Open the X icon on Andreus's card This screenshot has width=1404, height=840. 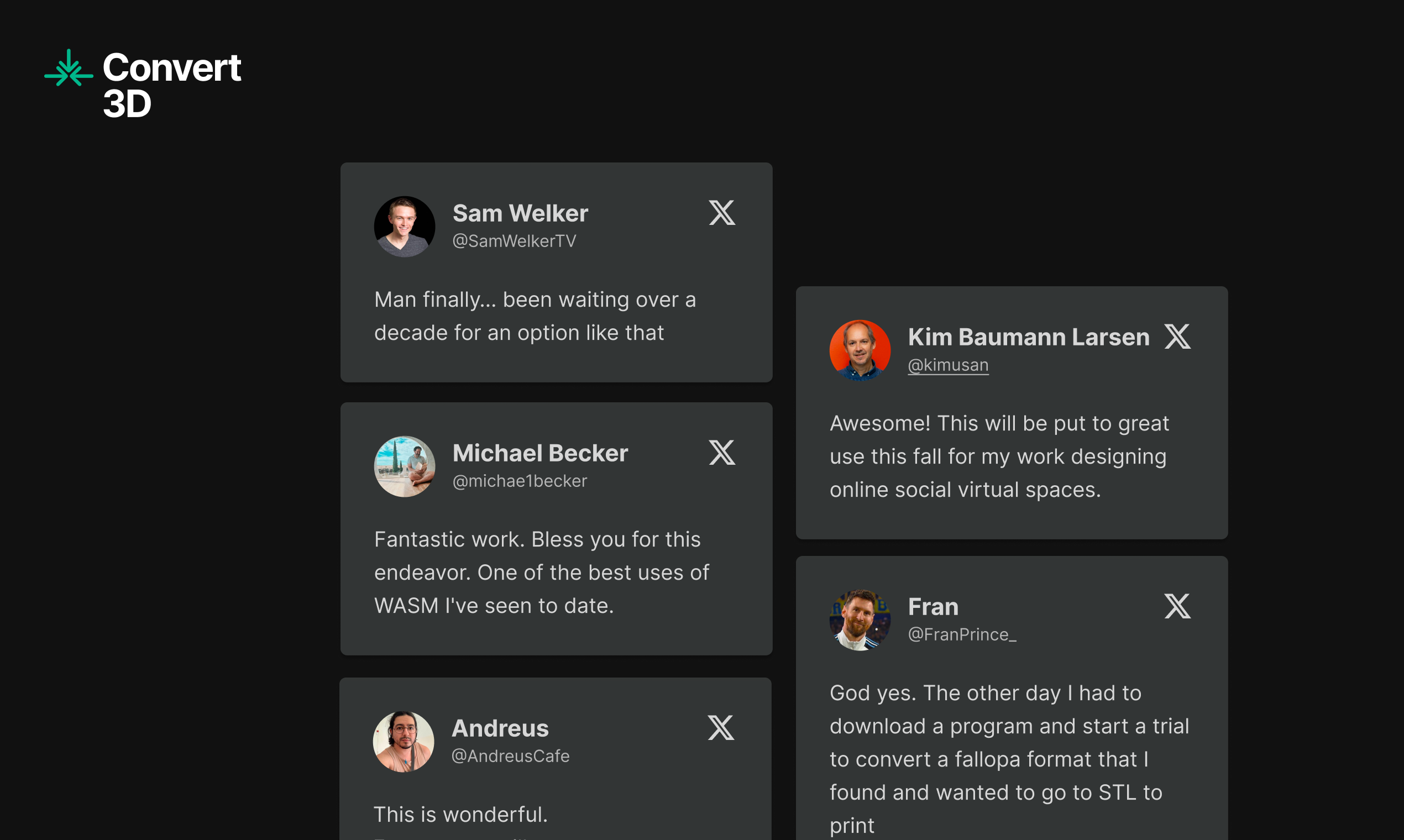point(721,727)
